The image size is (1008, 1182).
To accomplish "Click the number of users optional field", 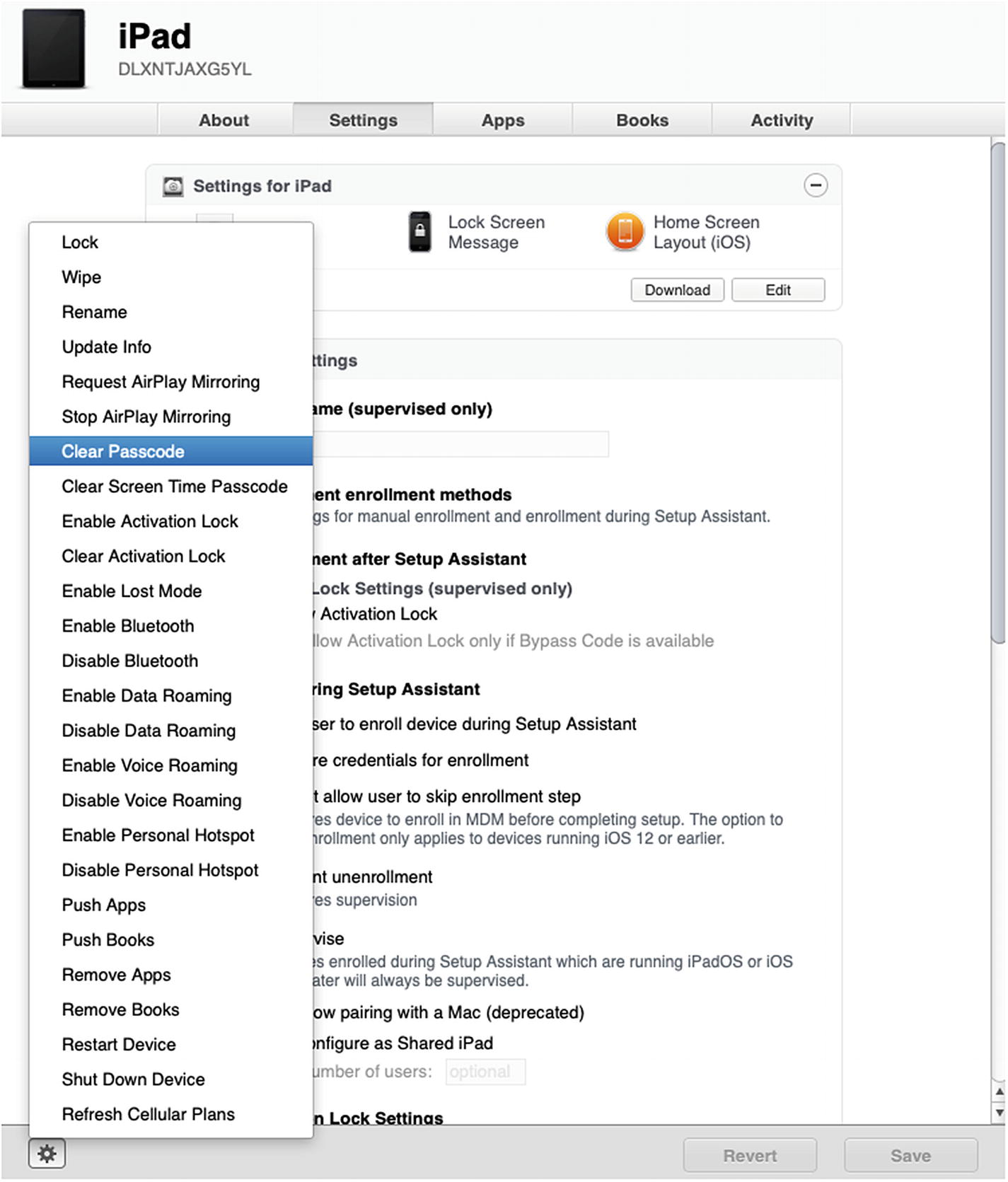I will (x=485, y=1072).
